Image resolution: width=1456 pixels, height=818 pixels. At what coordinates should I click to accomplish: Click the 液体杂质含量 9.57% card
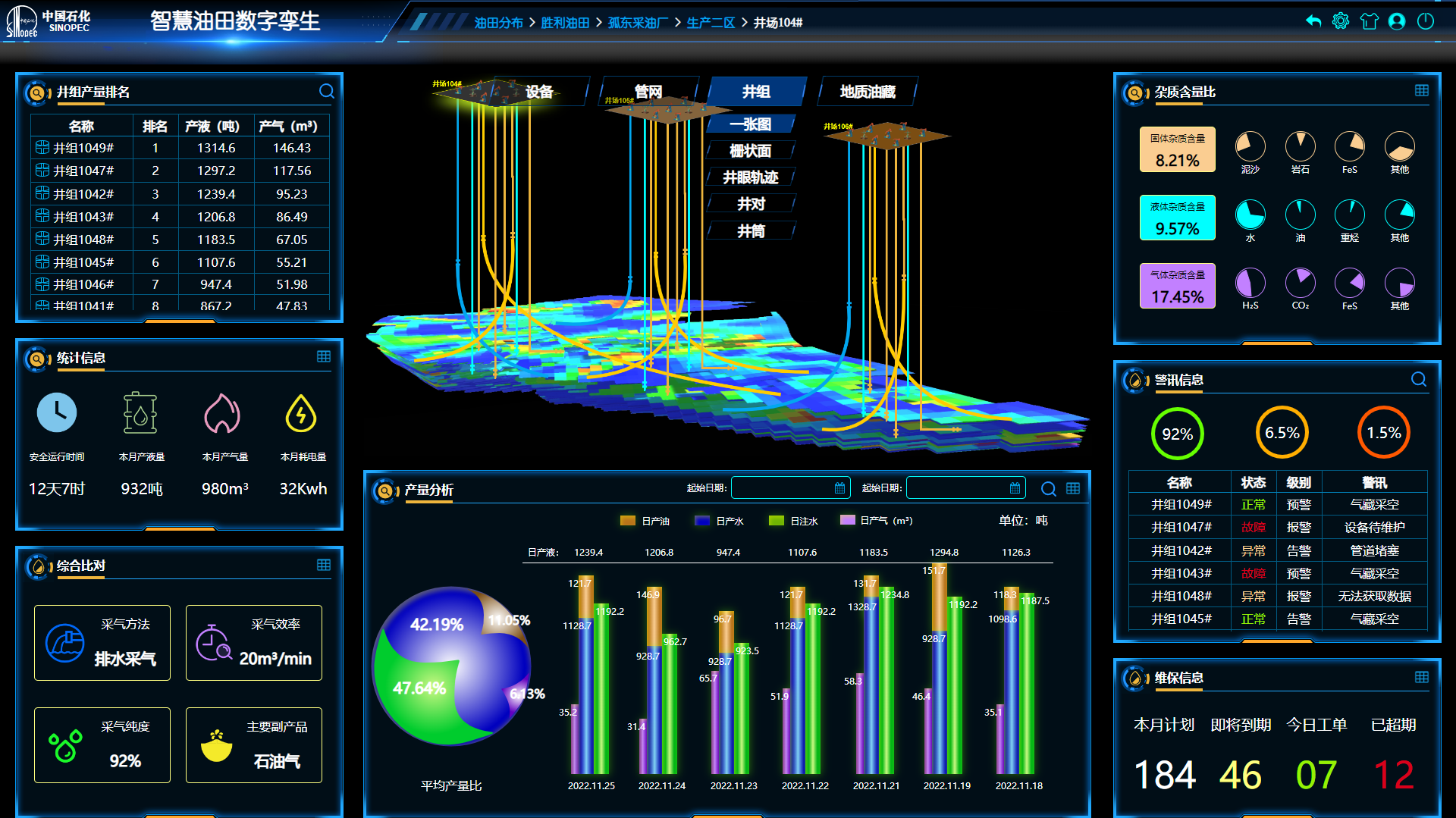coord(1177,218)
